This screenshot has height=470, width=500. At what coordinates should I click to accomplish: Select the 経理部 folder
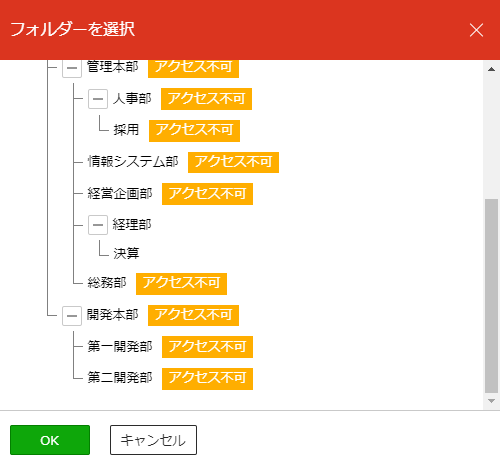pos(132,224)
